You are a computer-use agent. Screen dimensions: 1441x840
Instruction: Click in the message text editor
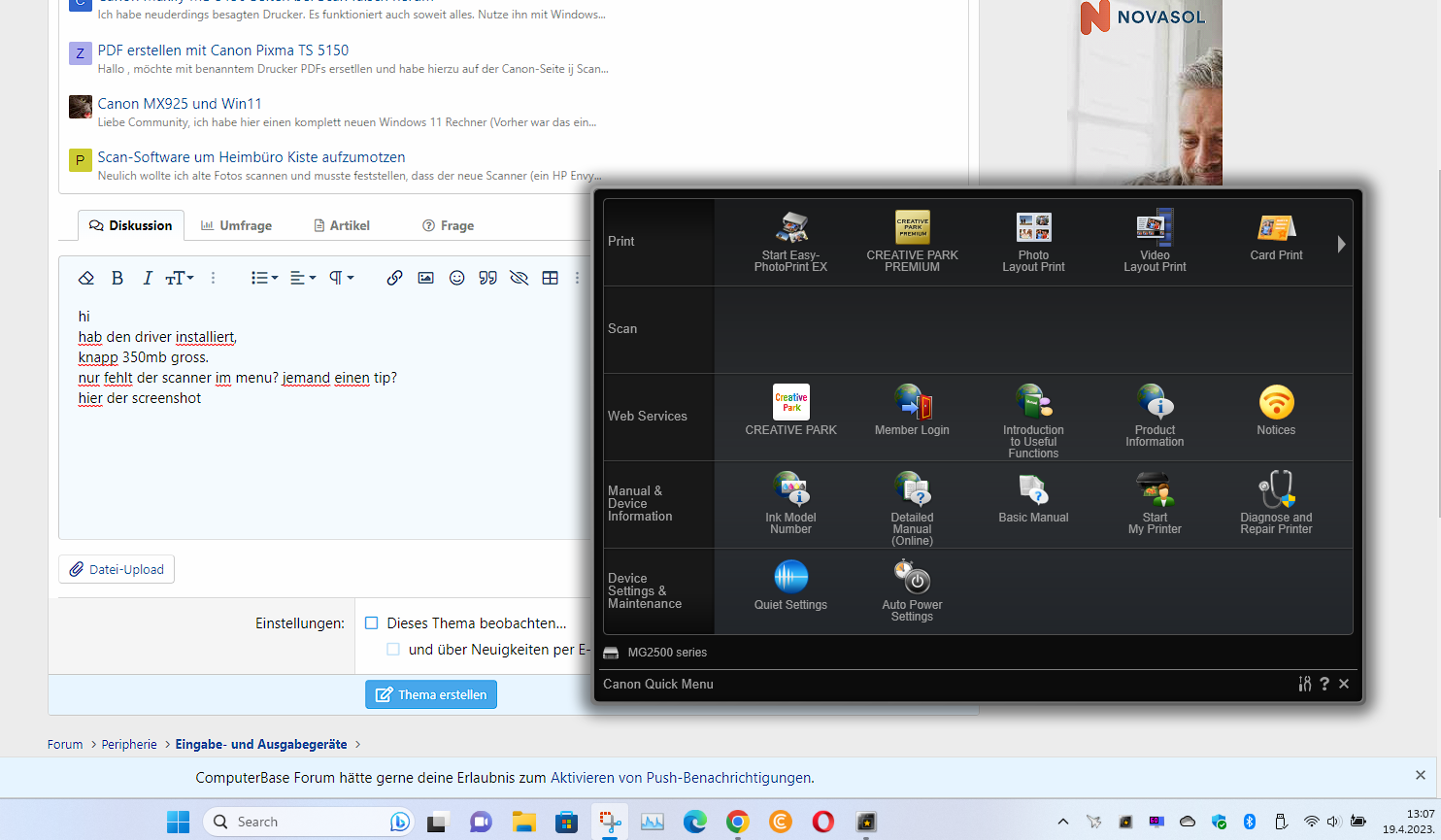pos(324,418)
